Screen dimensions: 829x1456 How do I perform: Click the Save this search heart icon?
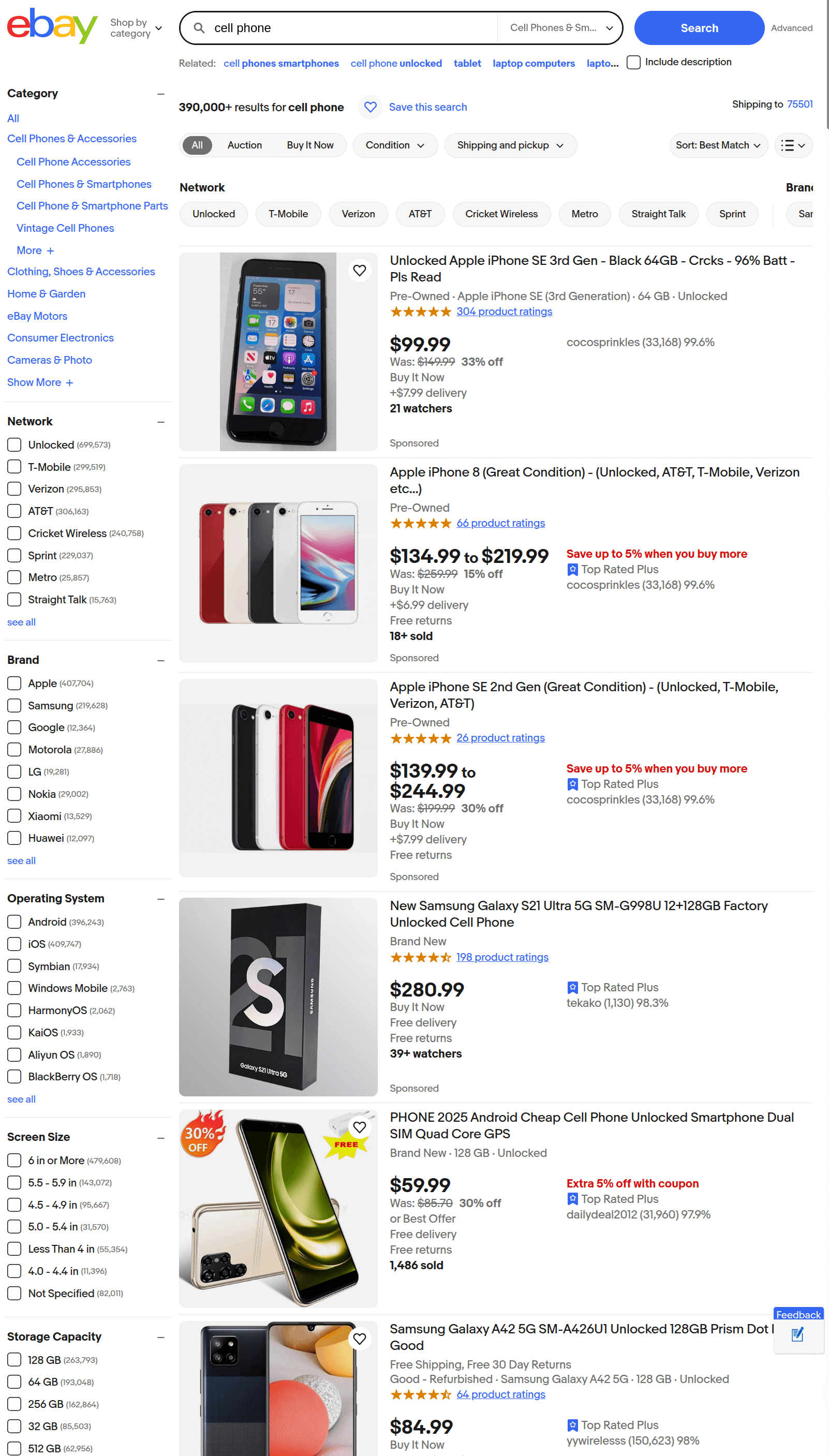point(370,107)
